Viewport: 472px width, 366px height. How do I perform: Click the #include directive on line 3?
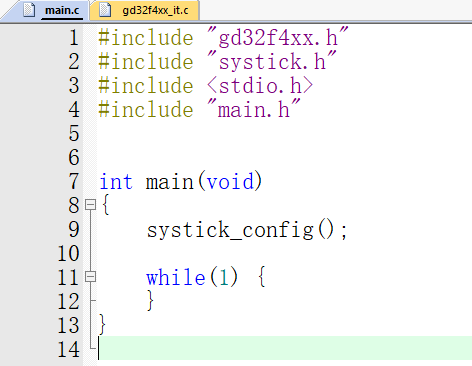146,85
